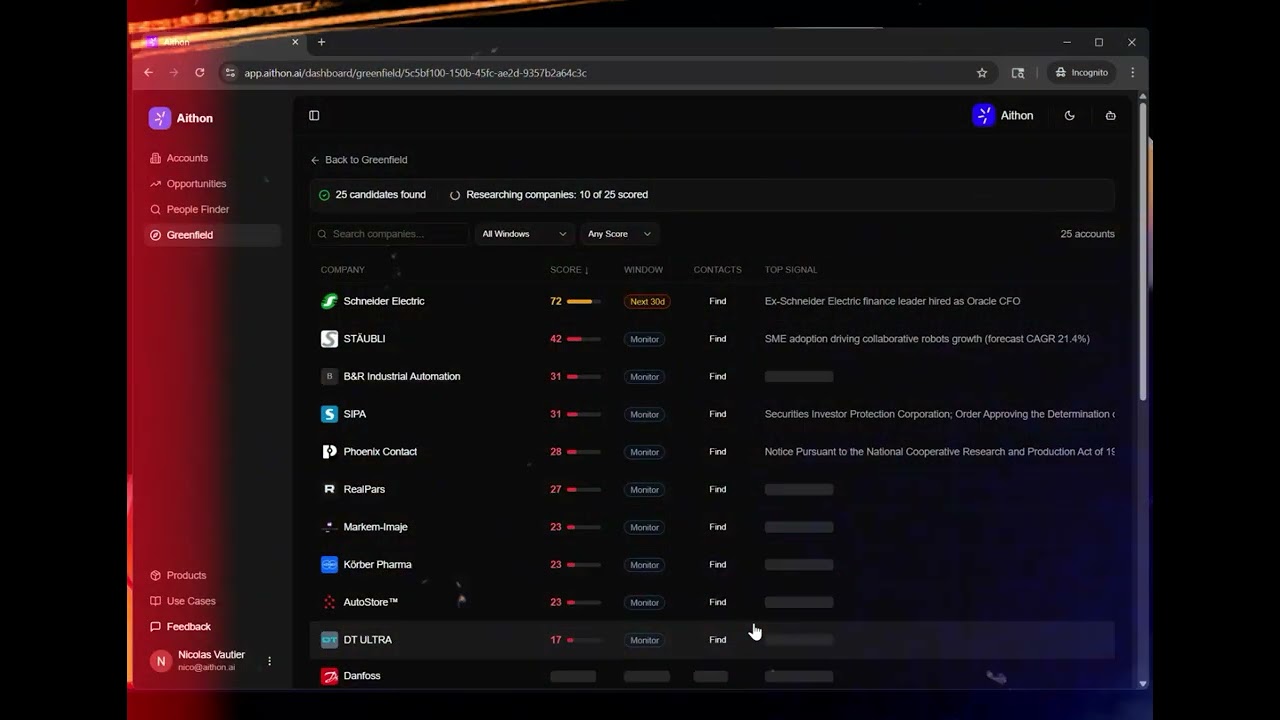Sort by the SCORE column header

pos(569,270)
